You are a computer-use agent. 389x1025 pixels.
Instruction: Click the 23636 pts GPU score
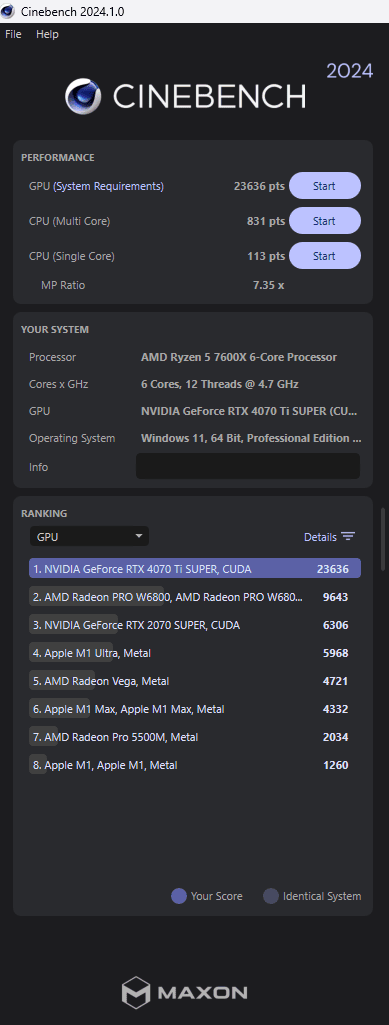coord(259,186)
